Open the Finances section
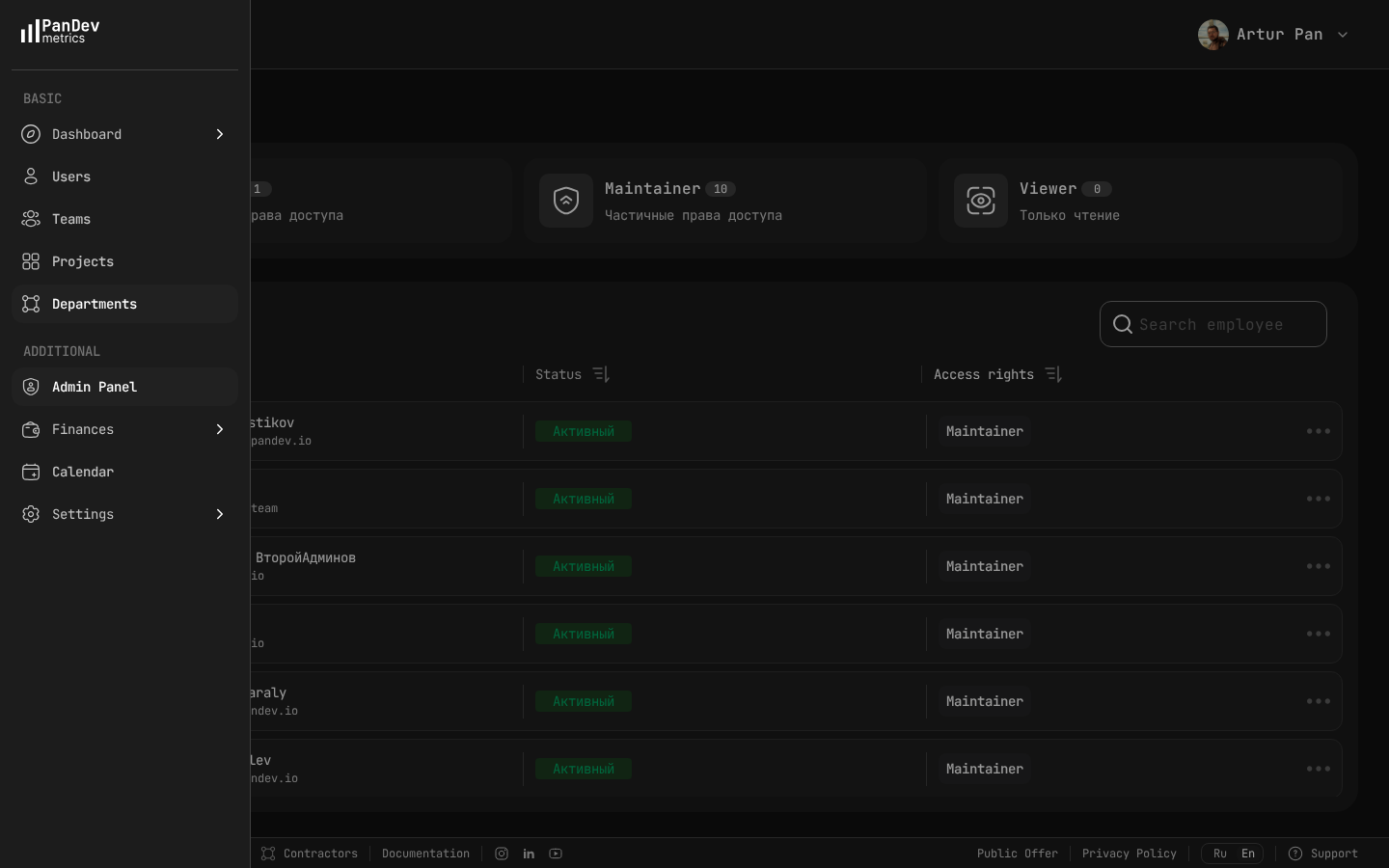The height and width of the screenshot is (868, 1389). 83,429
